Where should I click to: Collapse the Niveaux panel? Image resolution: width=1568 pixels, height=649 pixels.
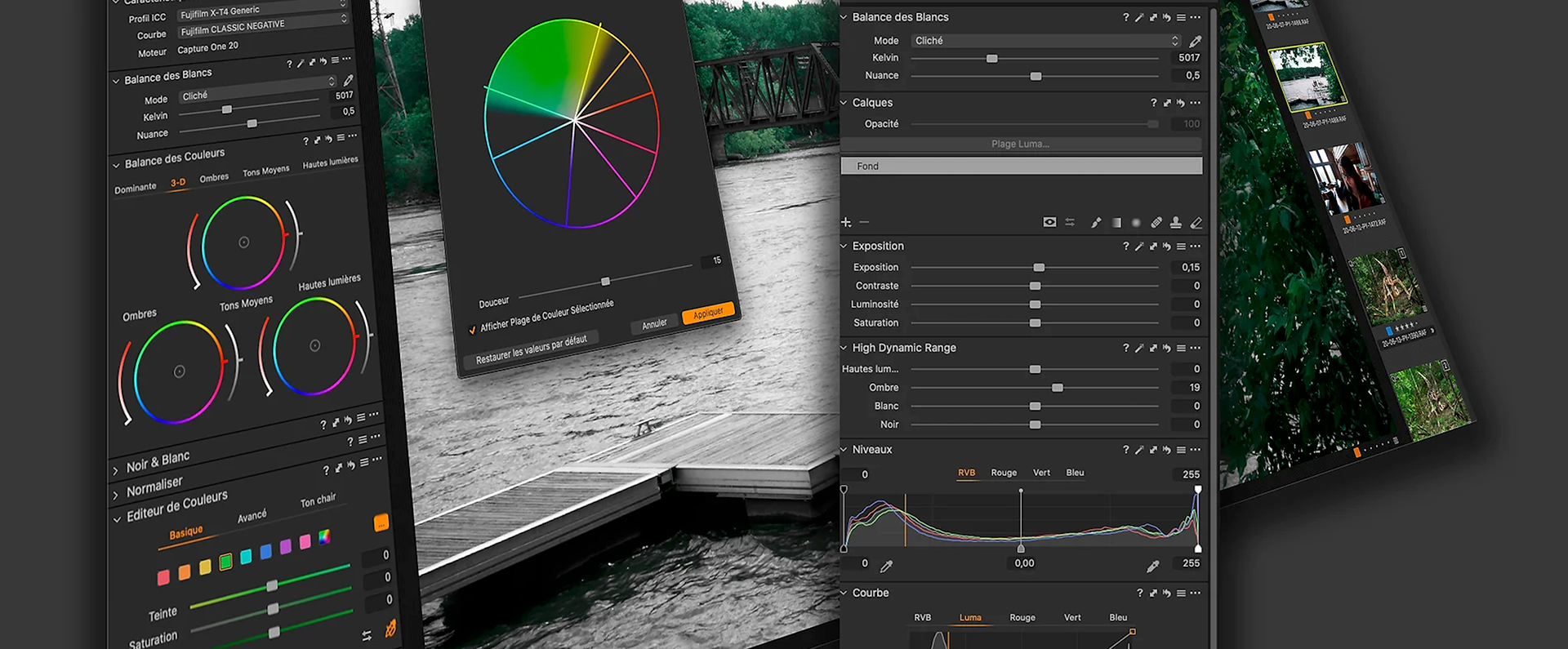click(844, 450)
